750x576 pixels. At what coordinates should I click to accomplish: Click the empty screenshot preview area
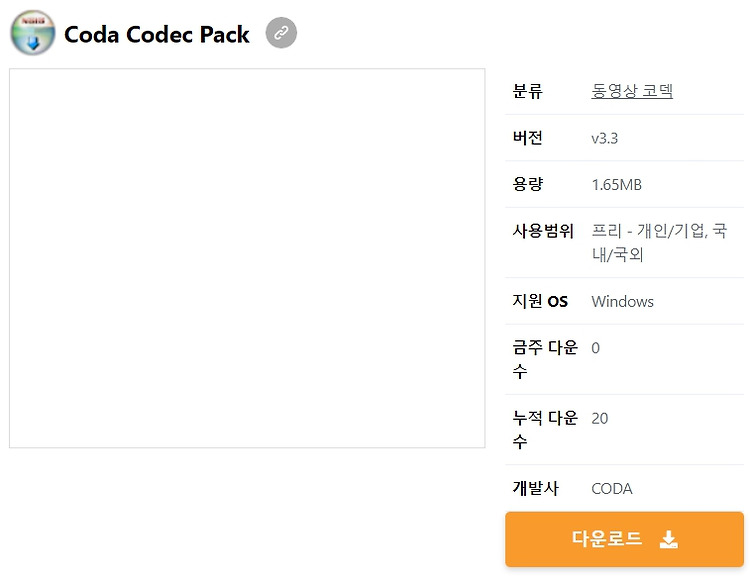click(x=247, y=258)
